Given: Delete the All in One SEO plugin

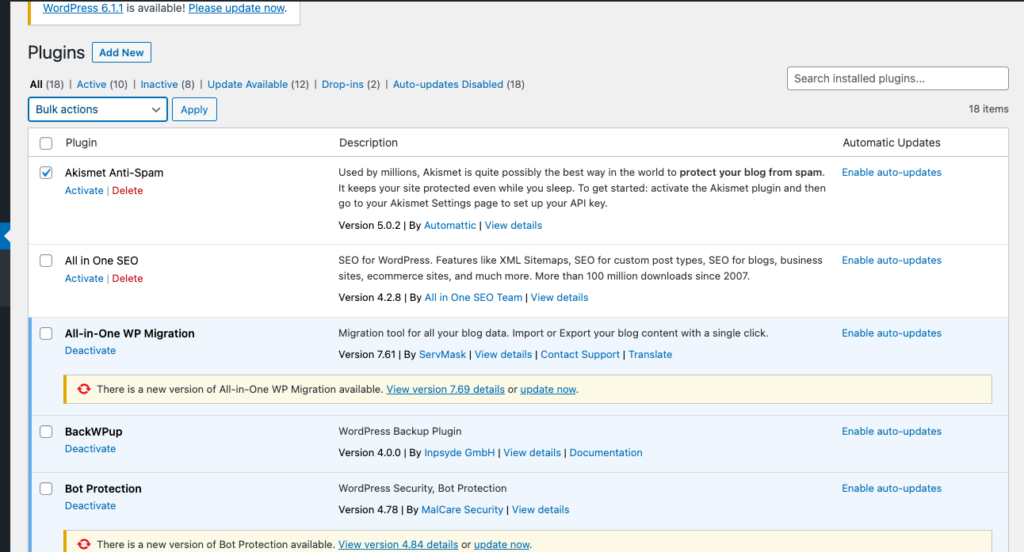Looking at the screenshot, I should point(127,278).
